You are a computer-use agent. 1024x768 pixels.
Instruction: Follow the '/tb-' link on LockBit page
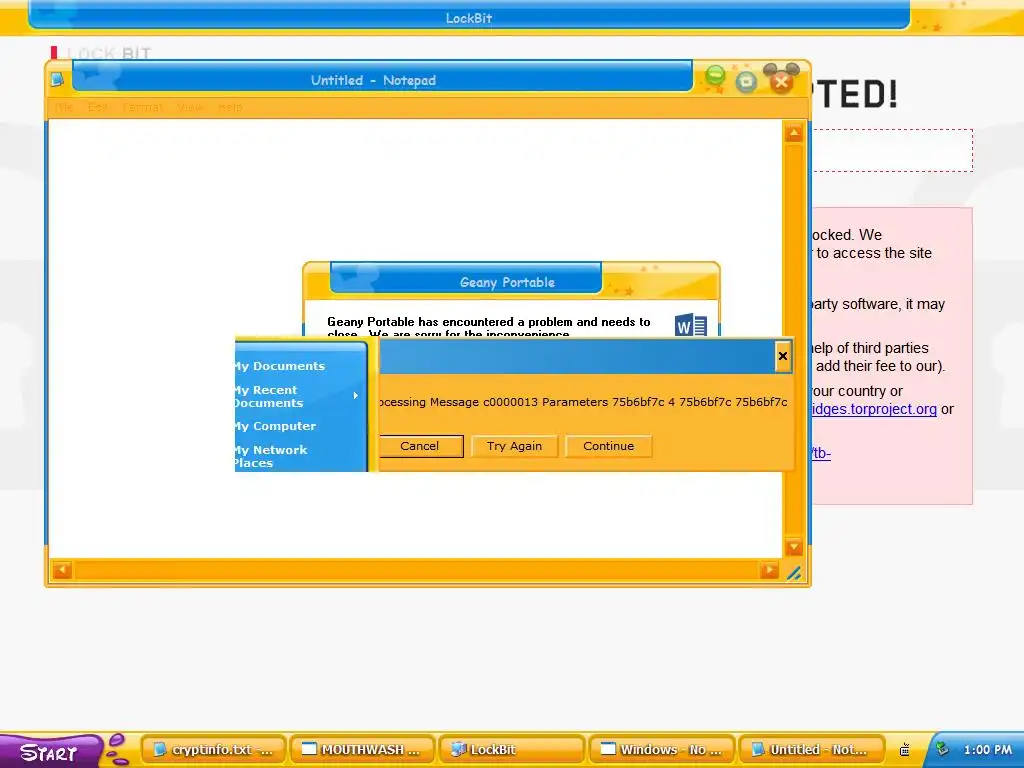(821, 453)
